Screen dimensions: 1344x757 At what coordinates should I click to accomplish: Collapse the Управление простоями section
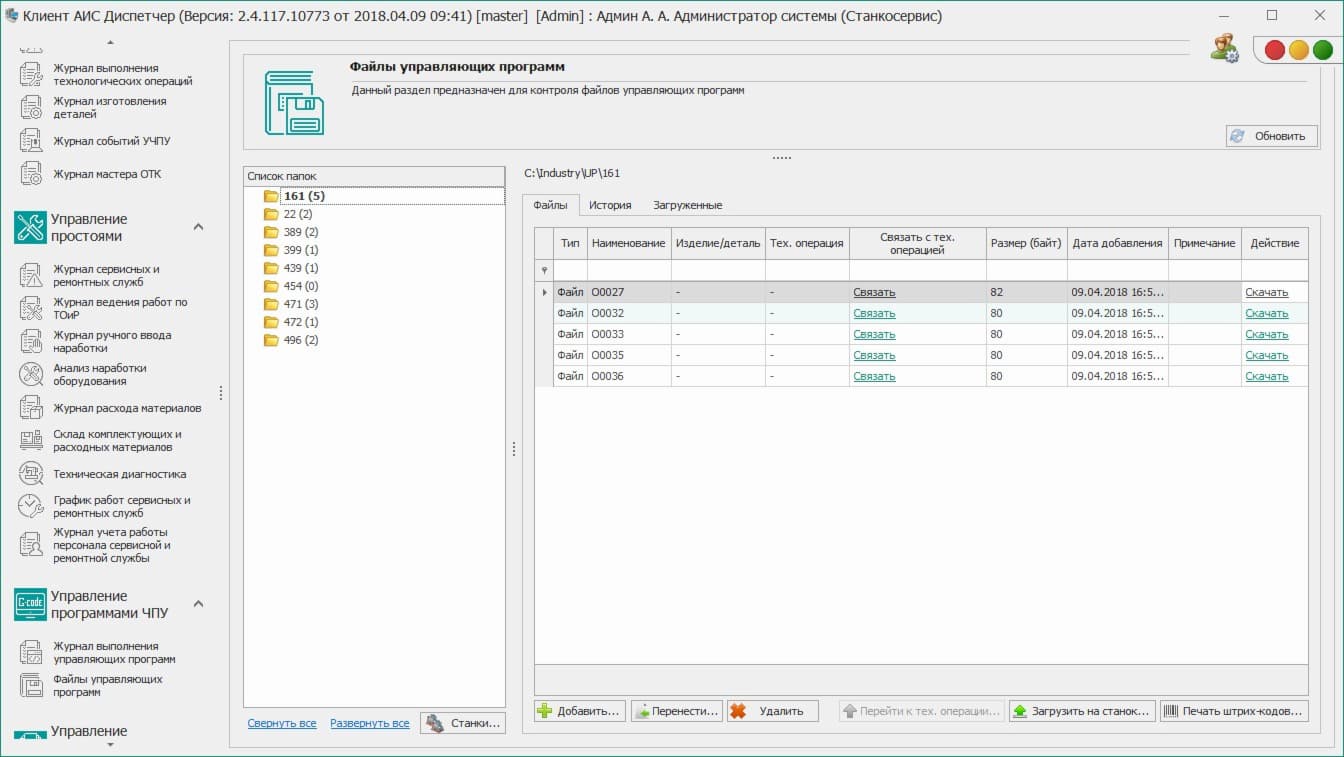tap(198, 227)
